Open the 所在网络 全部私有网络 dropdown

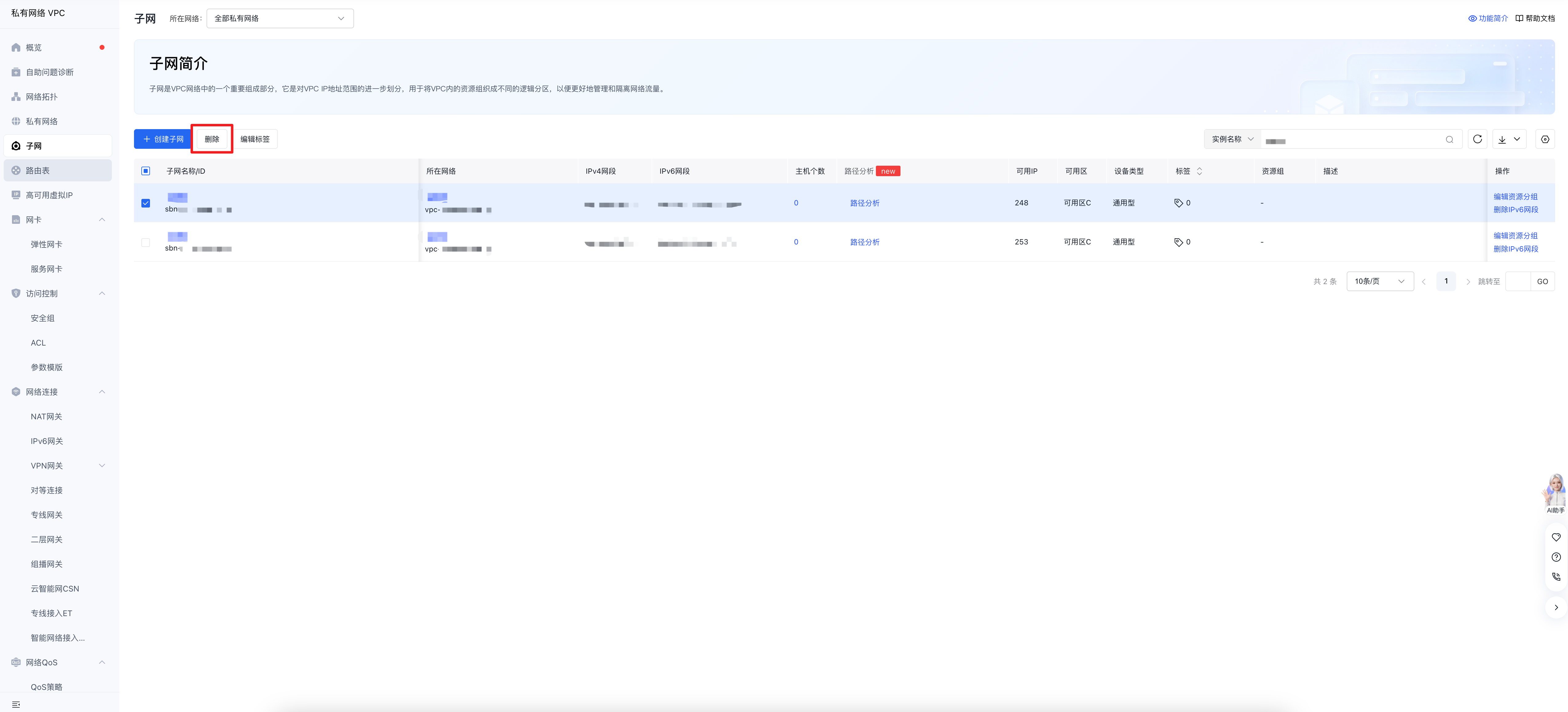[x=280, y=18]
